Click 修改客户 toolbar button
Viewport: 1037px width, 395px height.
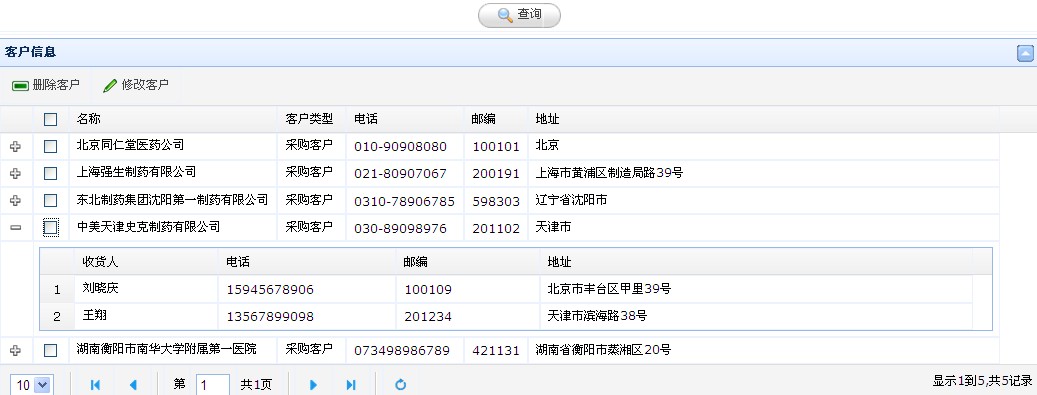136,85
